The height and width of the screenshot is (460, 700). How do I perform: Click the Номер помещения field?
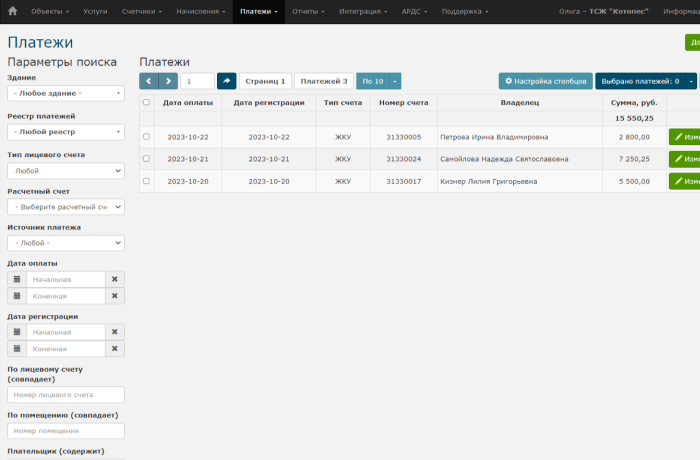coord(66,431)
